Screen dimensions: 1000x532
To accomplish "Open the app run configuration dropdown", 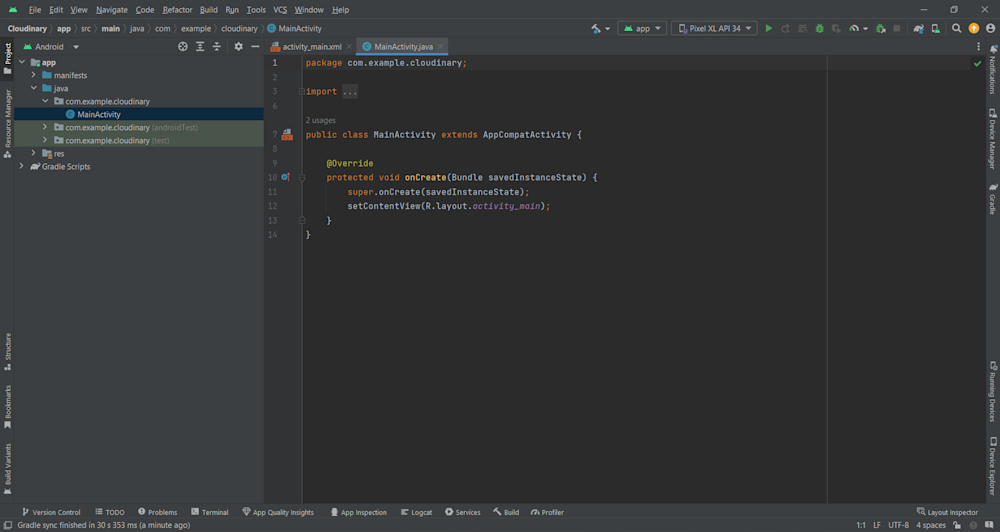I will click(x=642, y=29).
